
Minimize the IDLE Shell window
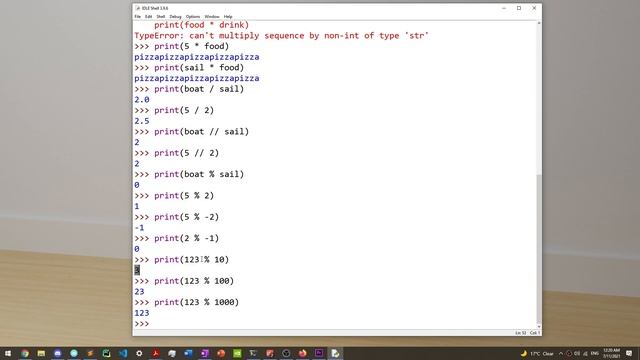(504, 8)
